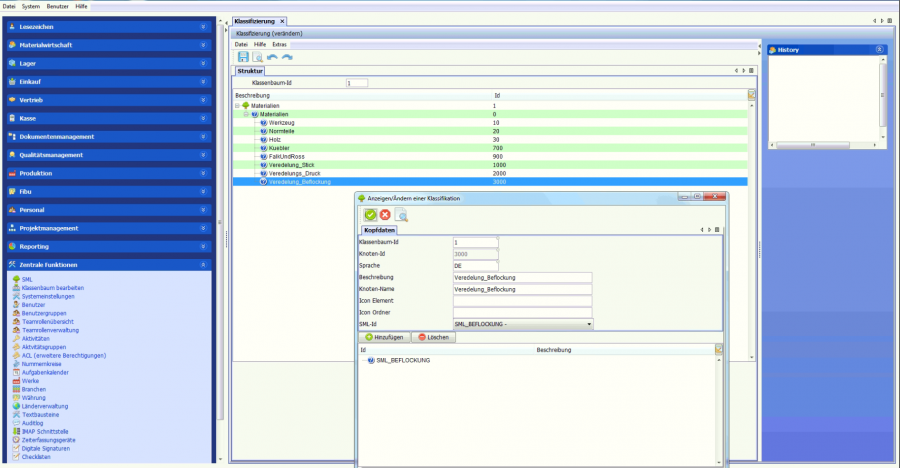
Task: Click the green checkmark confirm icon in dialog
Action: (370, 215)
